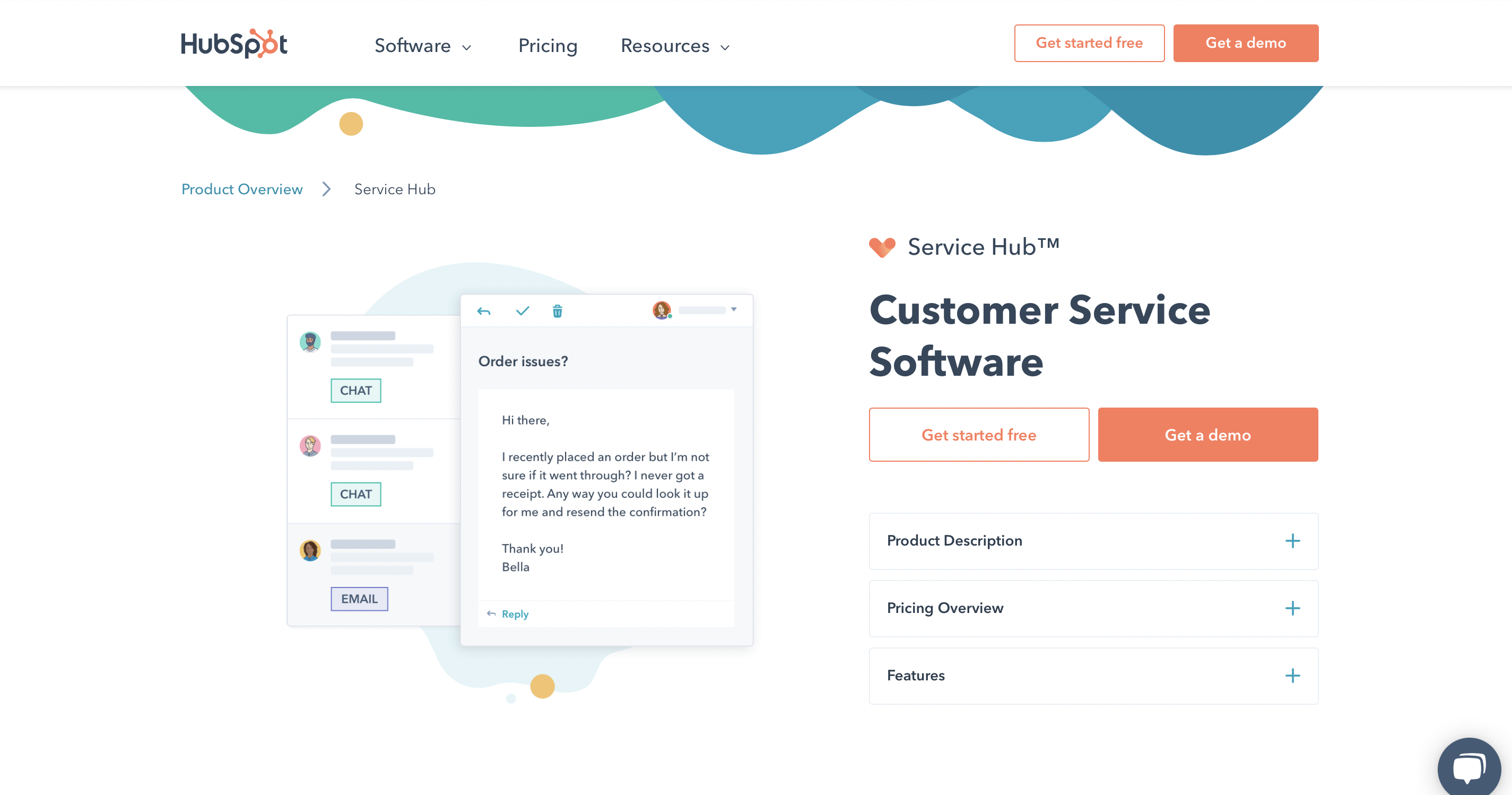
Task: Click the checkmark icon in email toolbar
Action: click(x=523, y=310)
